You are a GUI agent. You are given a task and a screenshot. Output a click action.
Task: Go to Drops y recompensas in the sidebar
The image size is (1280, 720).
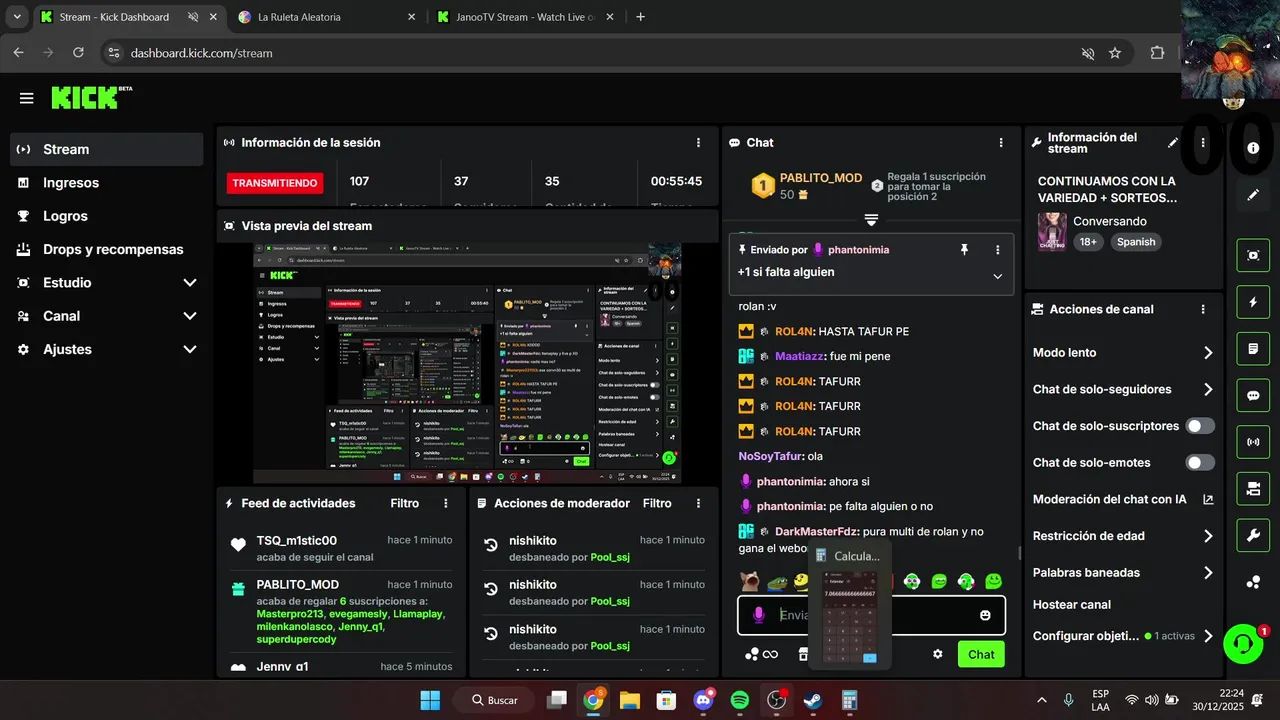[107, 249]
